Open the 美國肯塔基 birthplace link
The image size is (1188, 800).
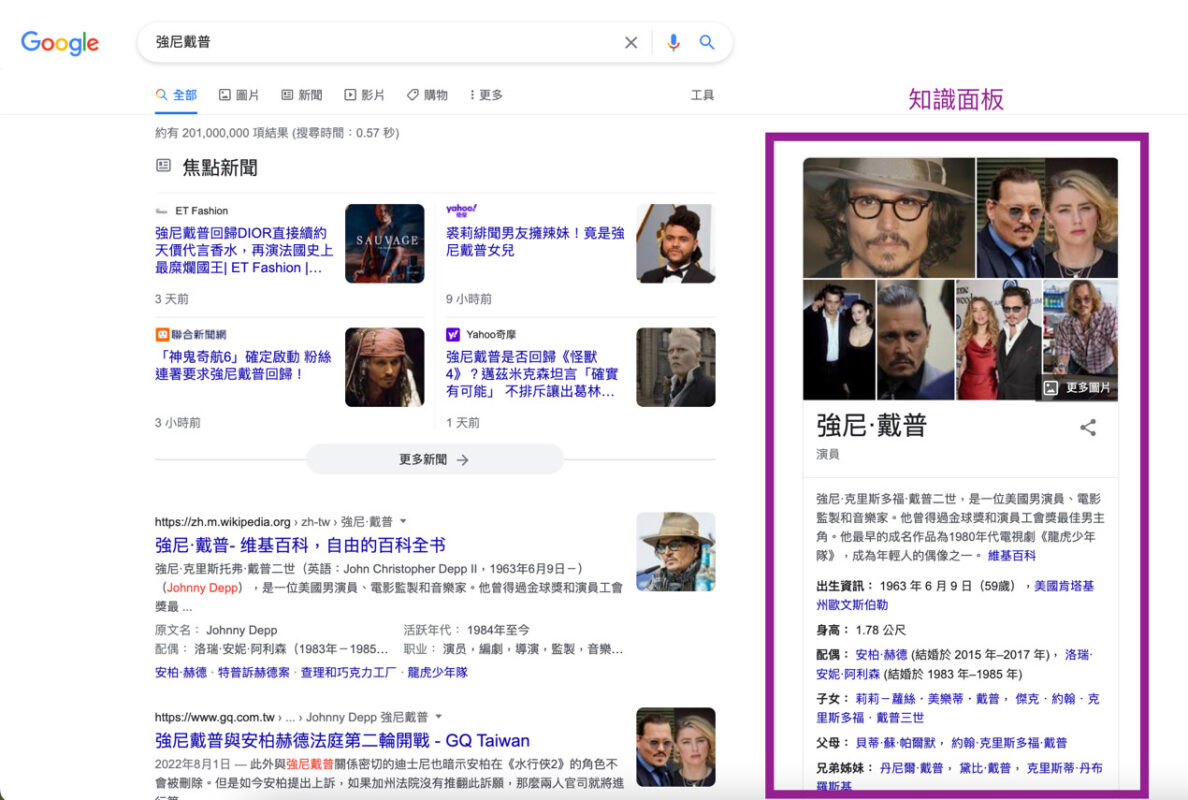click(x=1064, y=586)
